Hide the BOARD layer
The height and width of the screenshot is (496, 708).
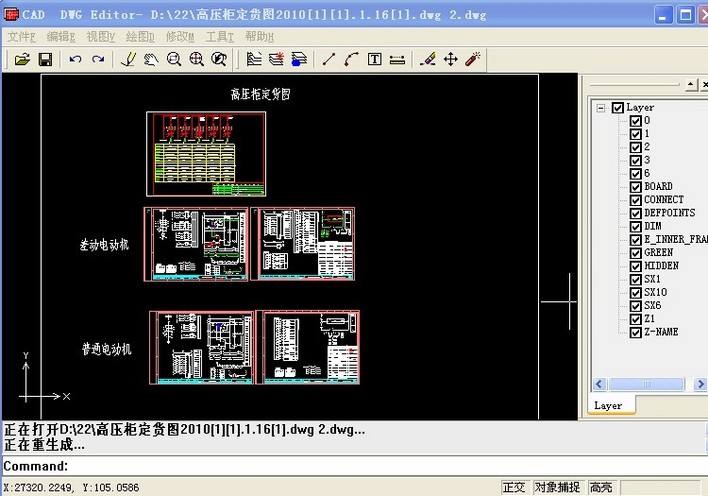point(636,187)
